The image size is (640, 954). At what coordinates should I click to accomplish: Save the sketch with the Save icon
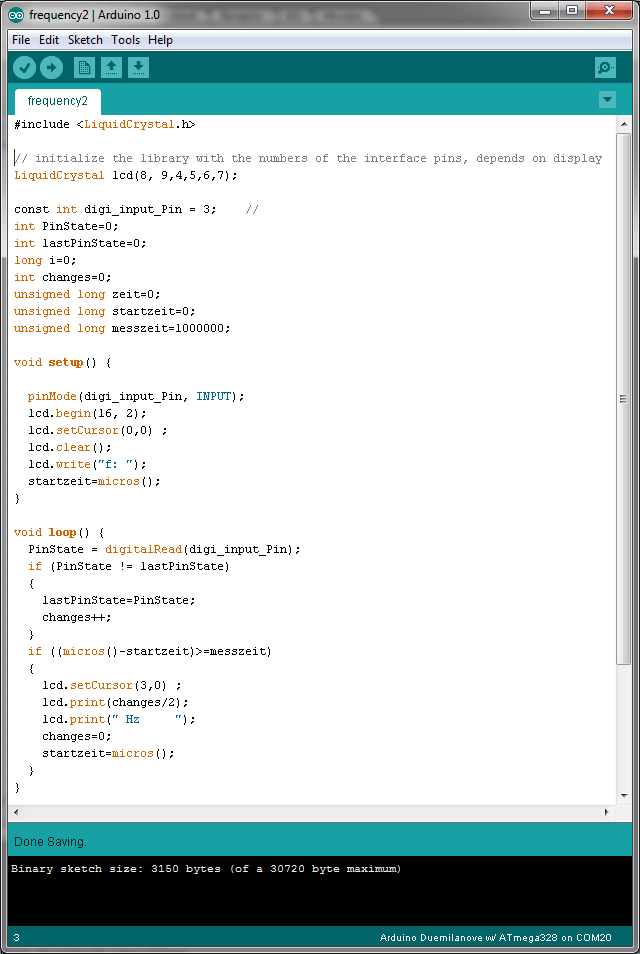(138, 68)
